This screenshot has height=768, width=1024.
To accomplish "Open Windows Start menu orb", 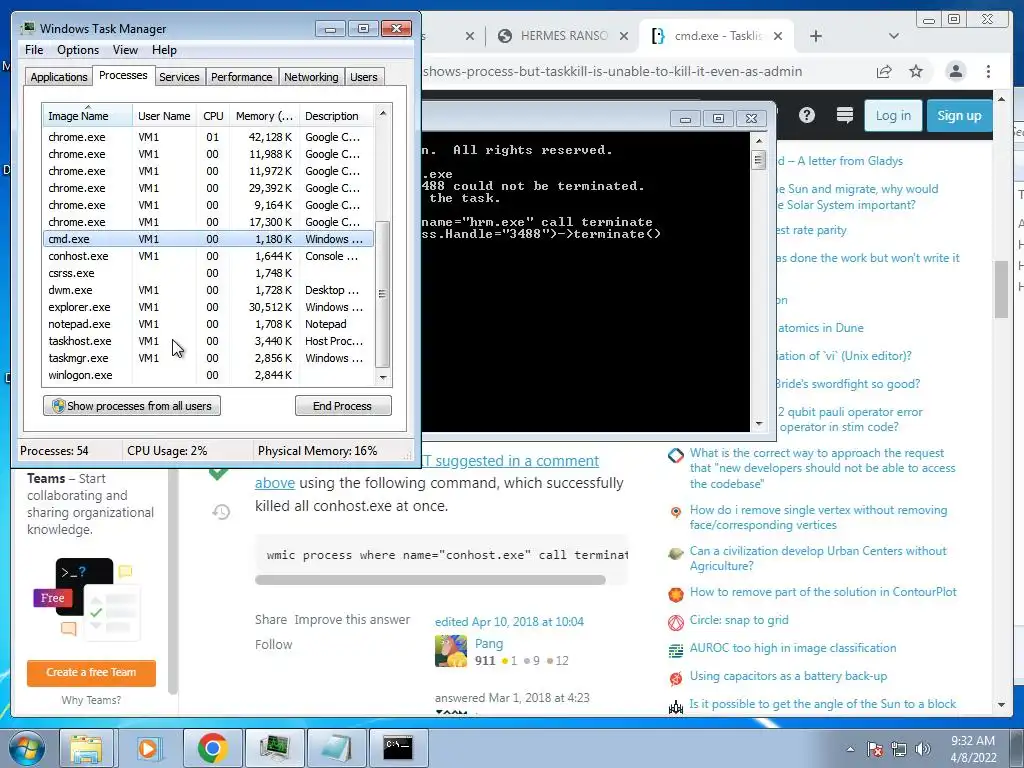I will tap(27, 748).
